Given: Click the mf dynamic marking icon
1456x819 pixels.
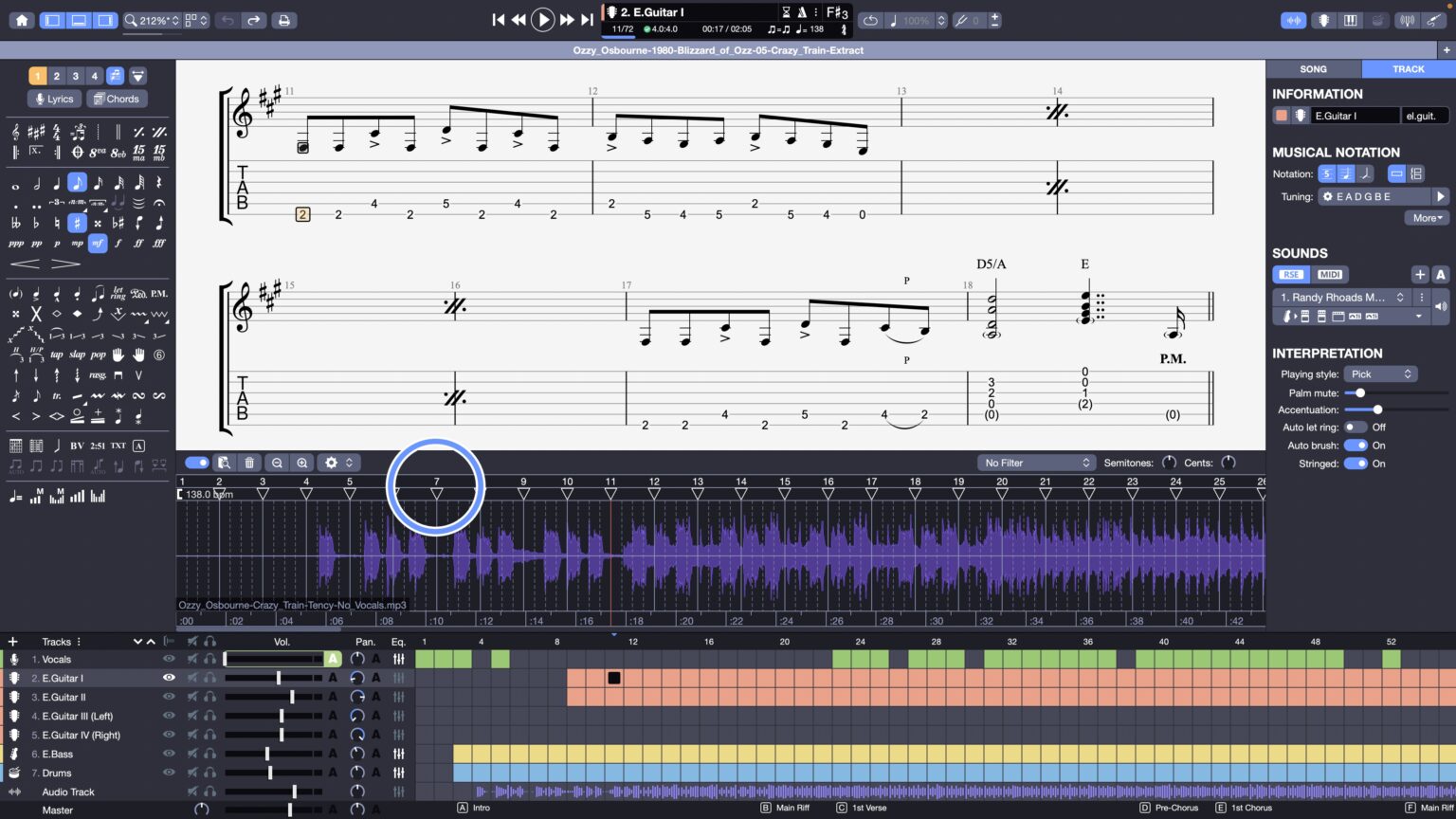Looking at the screenshot, I should click(97, 243).
